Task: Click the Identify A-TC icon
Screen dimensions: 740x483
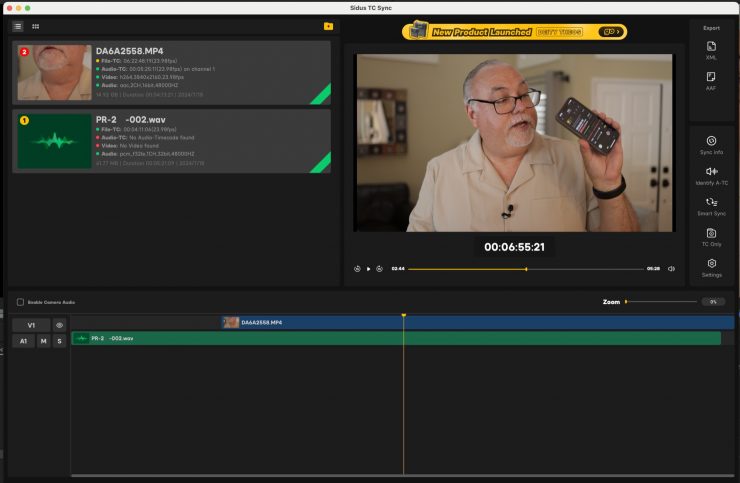Action: click(x=711, y=175)
